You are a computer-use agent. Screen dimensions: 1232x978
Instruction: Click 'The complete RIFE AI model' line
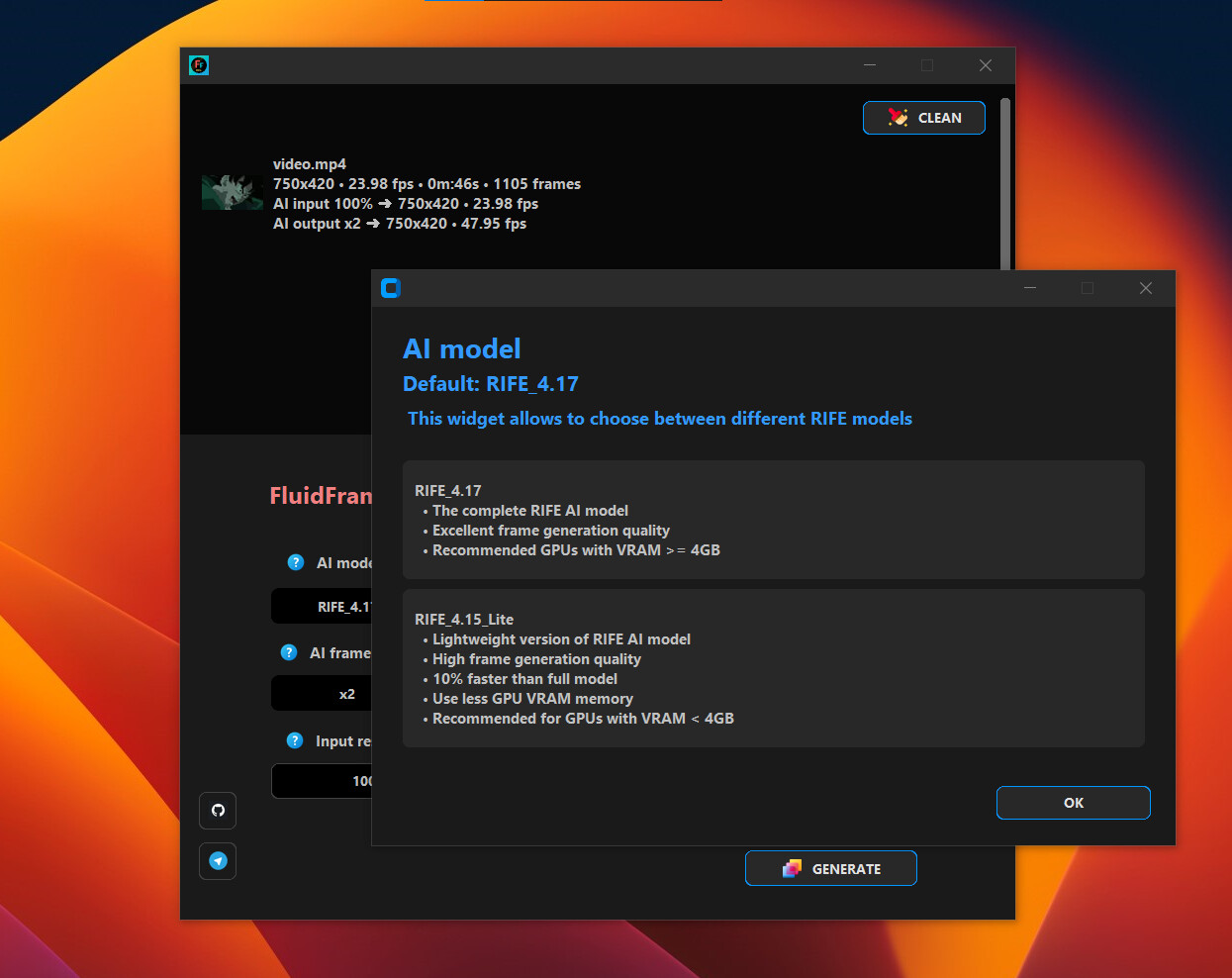[529, 511]
